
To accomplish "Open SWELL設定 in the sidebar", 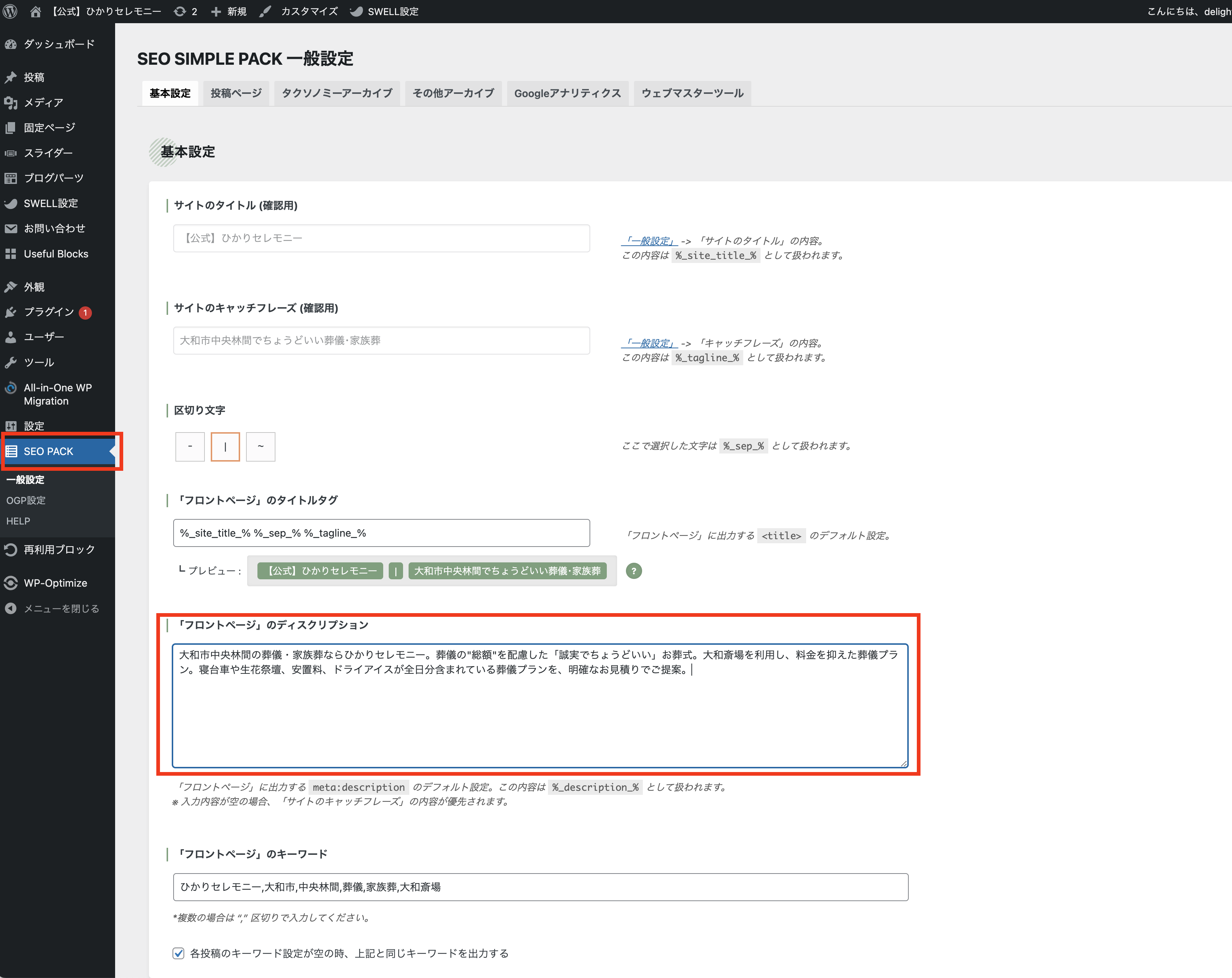I will click(57, 203).
